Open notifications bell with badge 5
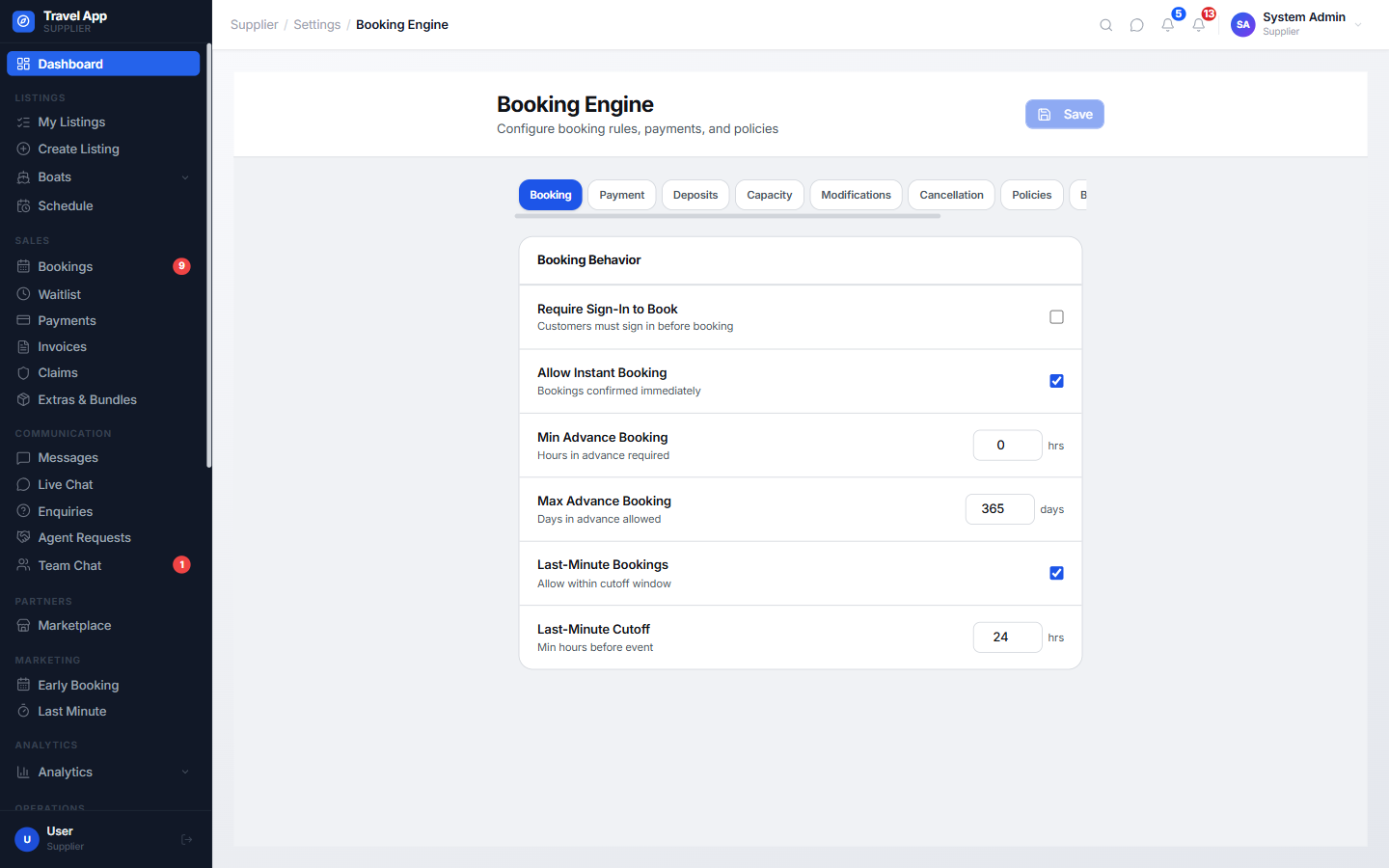This screenshot has height=868, width=1389. 1168,25
